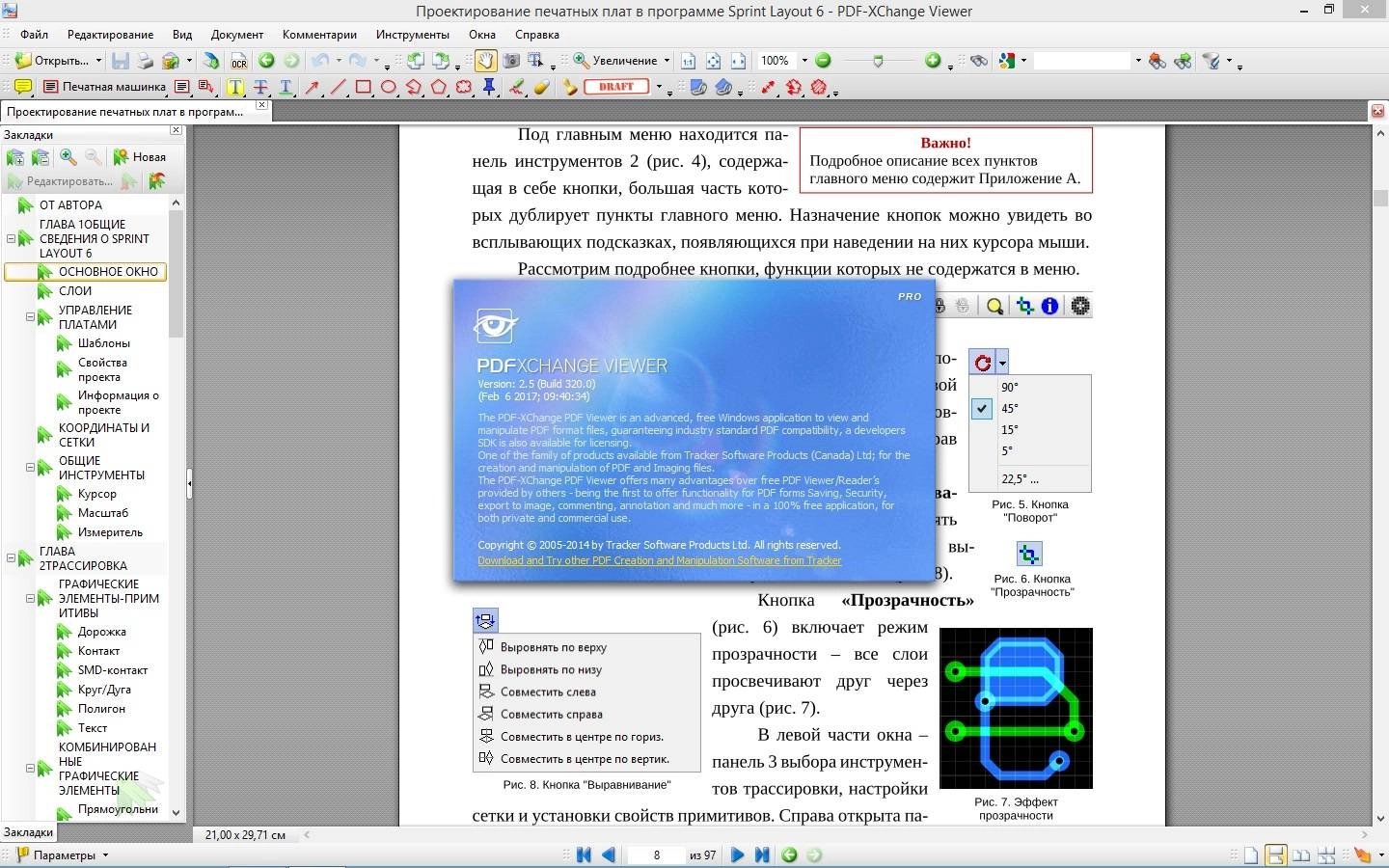
Task: Open the Документ menu
Action: (x=237, y=34)
